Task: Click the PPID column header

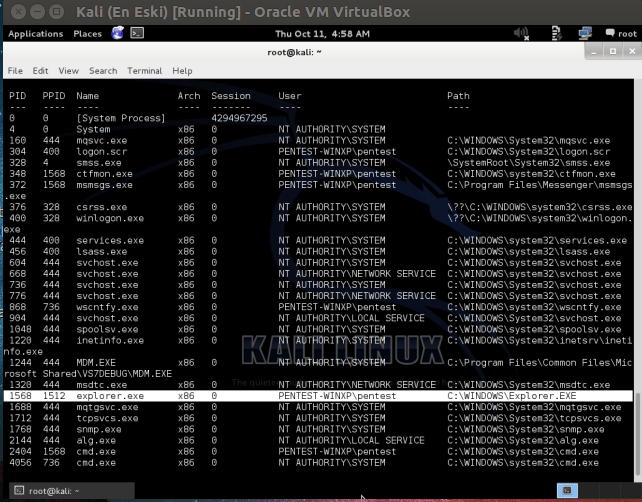Action: point(54,96)
